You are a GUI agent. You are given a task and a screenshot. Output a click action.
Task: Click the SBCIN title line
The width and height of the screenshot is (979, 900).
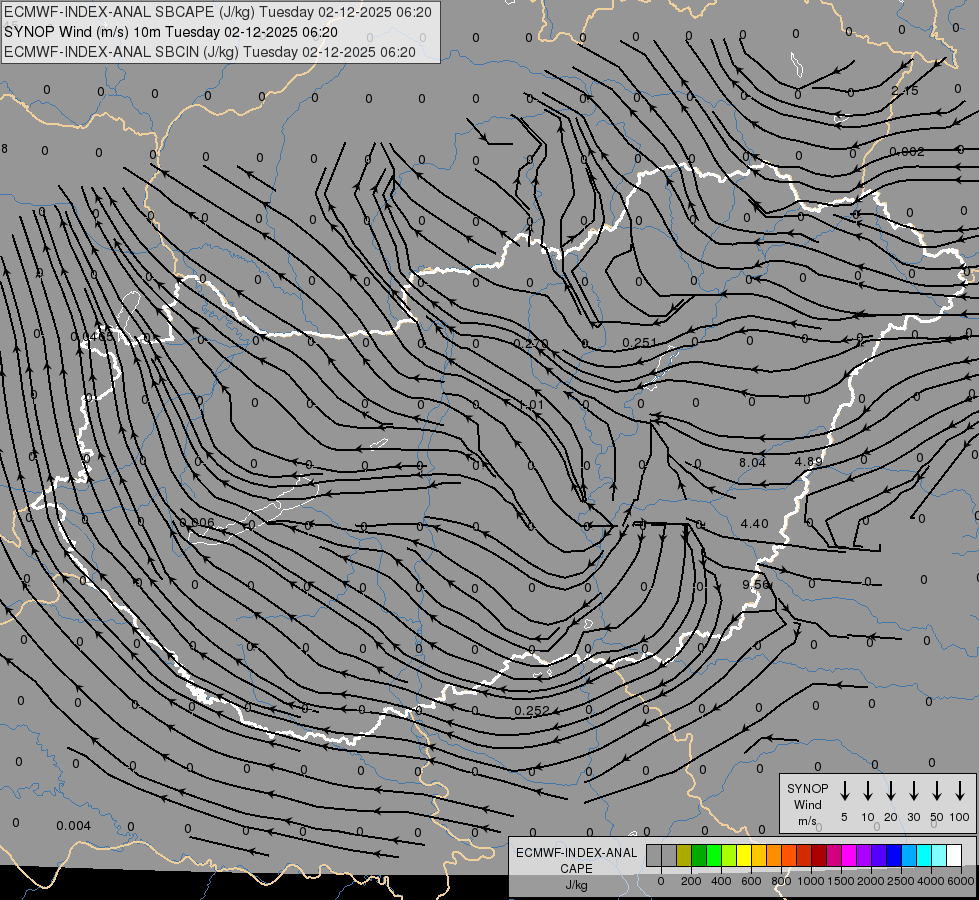click(x=210, y=52)
